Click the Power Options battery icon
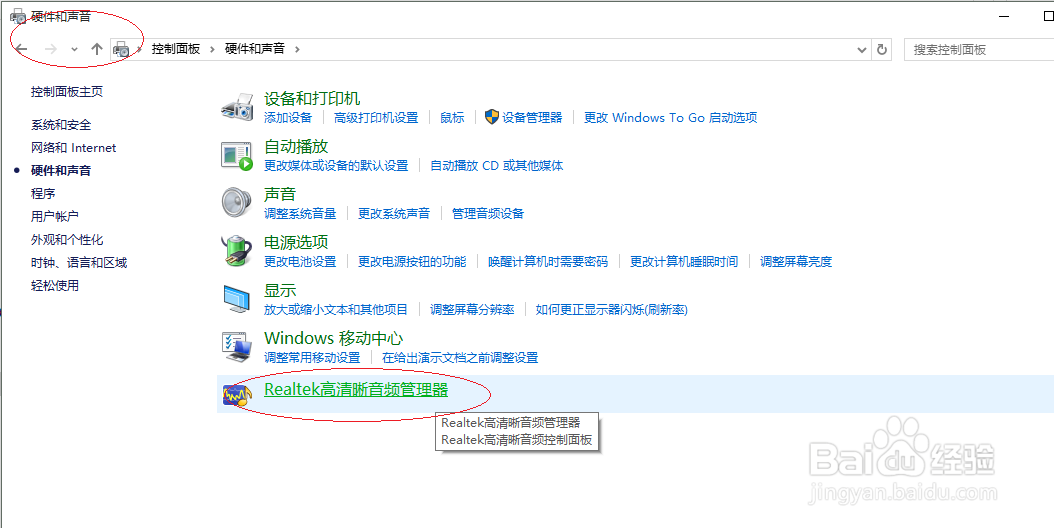The height and width of the screenshot is (528, 1054). 237,251
